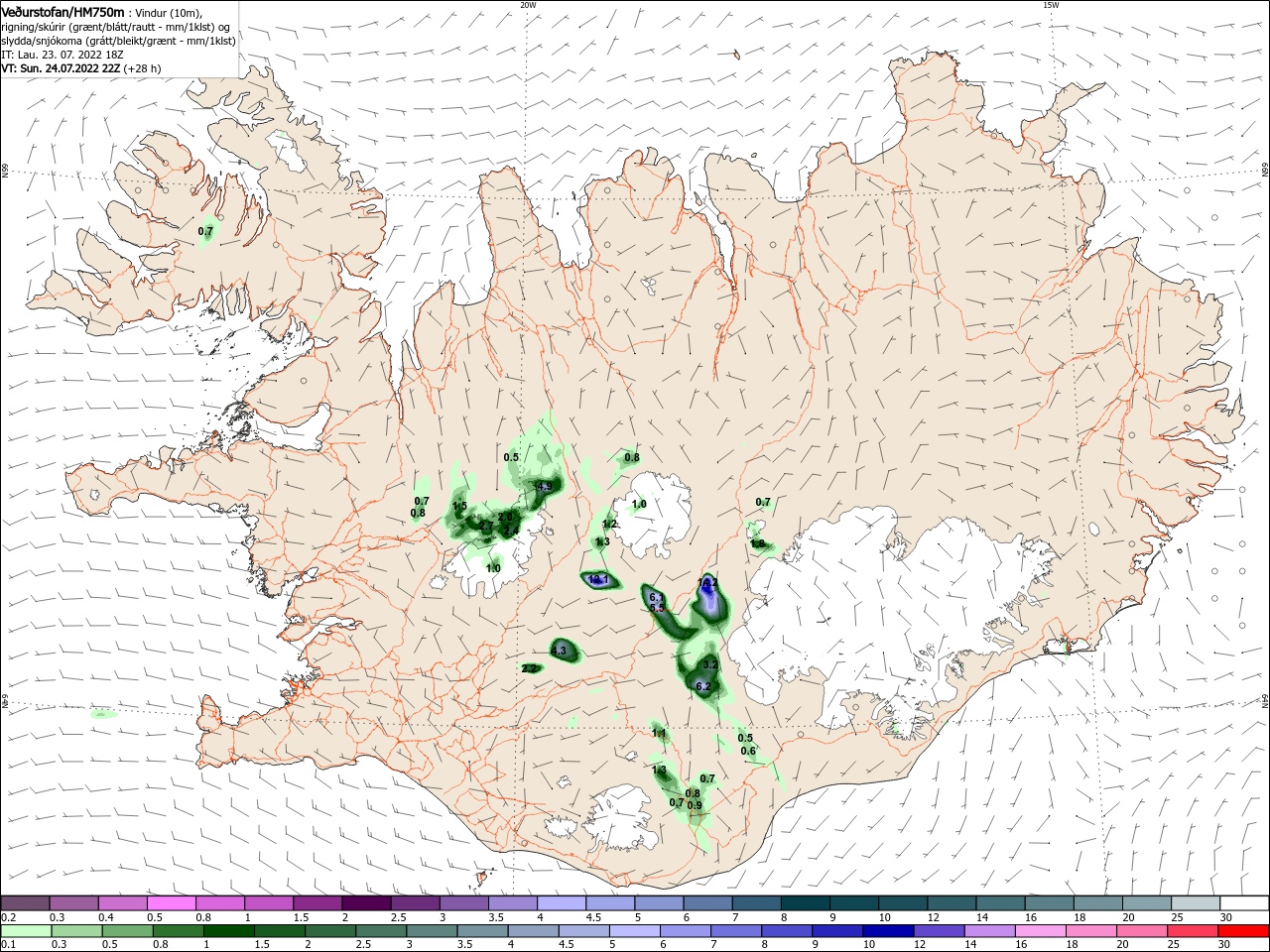Select the 1.5 precipitation value label

[459, 507]
